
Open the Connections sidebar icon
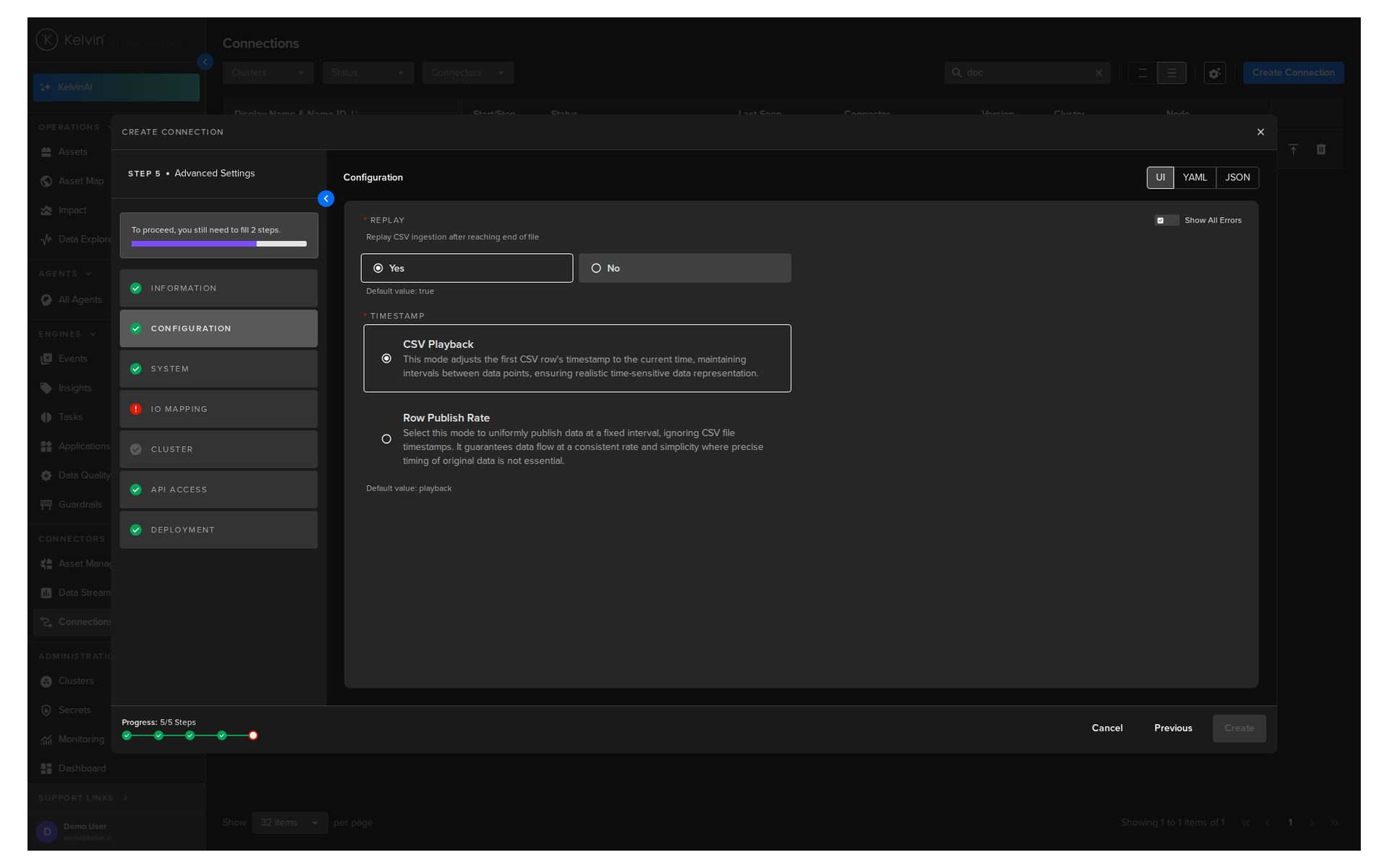tap(46, 622)
